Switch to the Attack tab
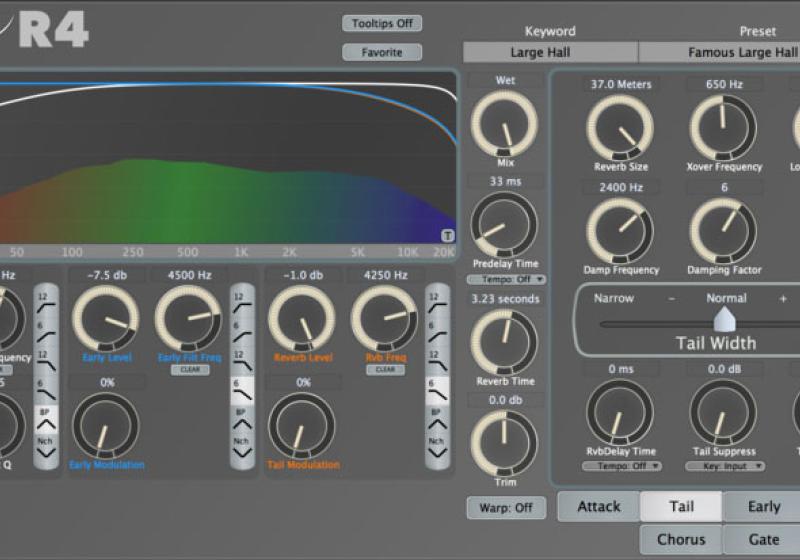The width and height of the screenshot is (800, 560). [598, 506]
